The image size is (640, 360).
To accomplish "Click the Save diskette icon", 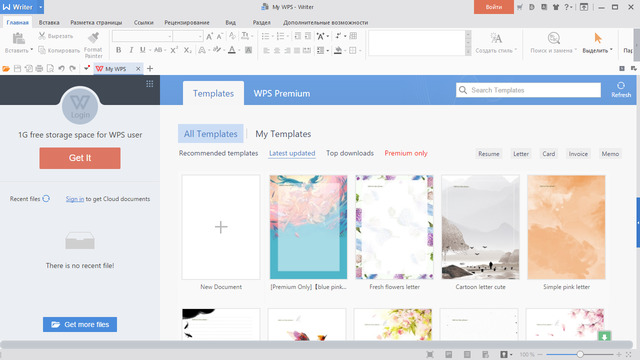I will point(17,69).
